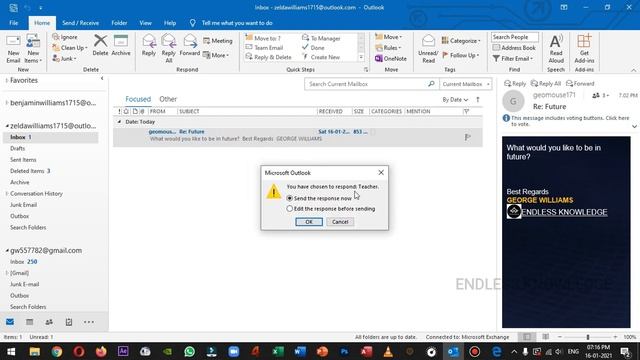The width and height of the screenshot is (640, 360).
Task: Toggle Unread/Read status icon
Action: pos(428,41)
